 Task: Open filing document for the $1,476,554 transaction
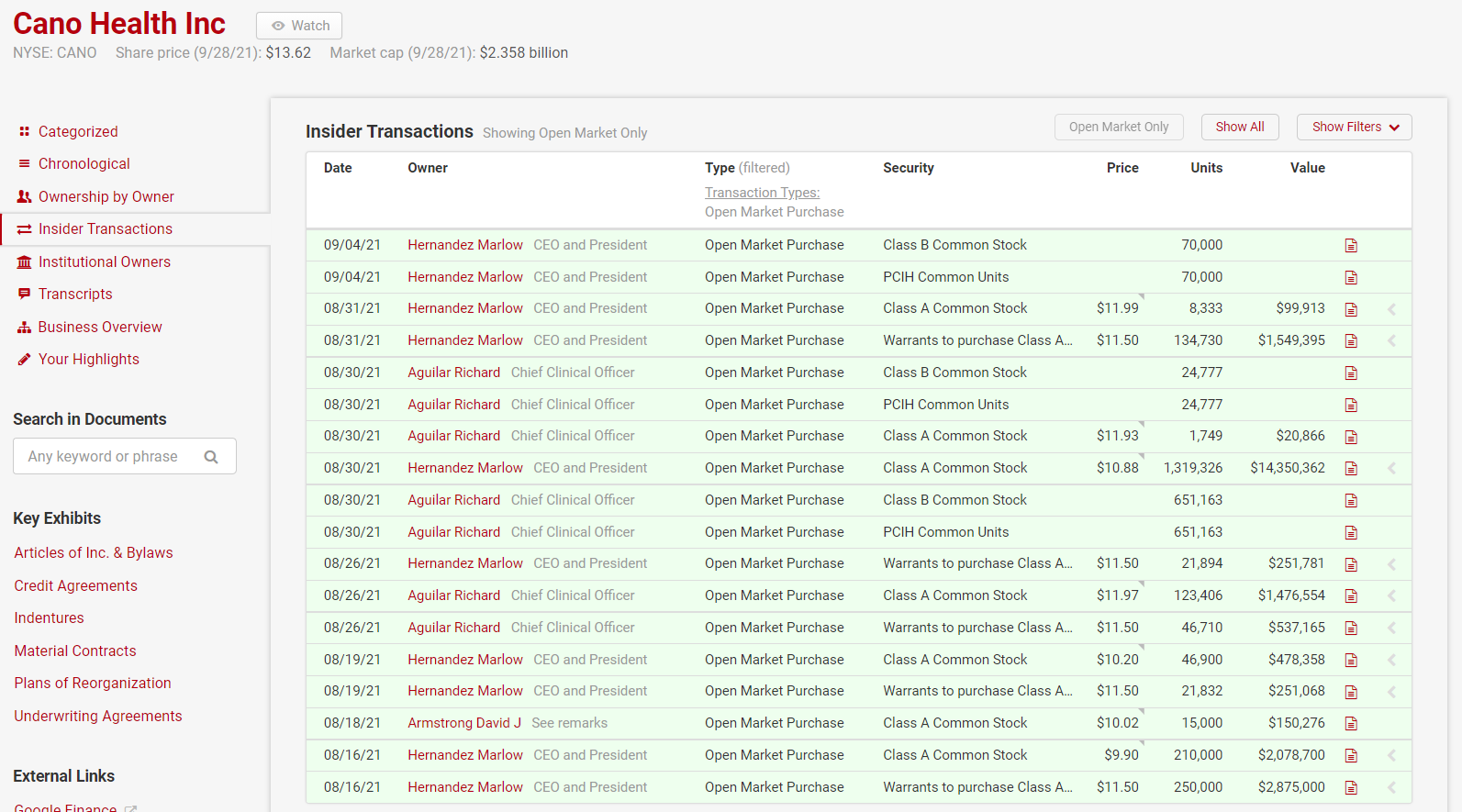[x=1351, y=595]
